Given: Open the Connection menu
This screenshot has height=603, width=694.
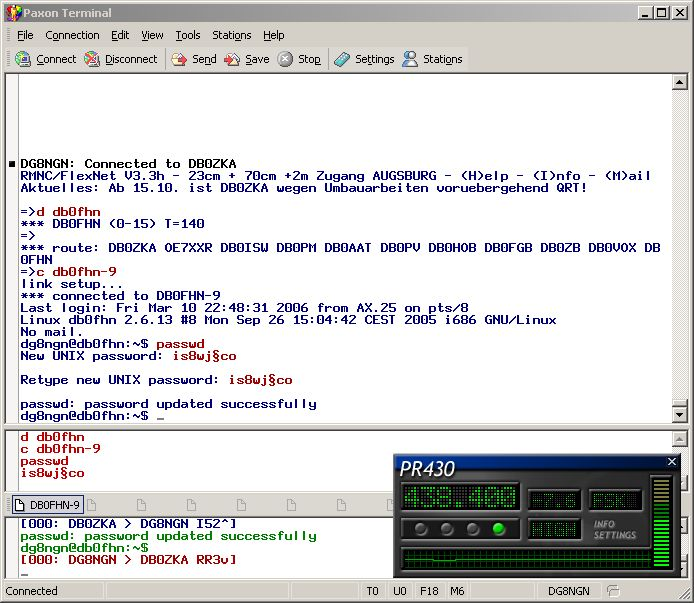Looking at the screenshot, I should click(x=72, y=35).
